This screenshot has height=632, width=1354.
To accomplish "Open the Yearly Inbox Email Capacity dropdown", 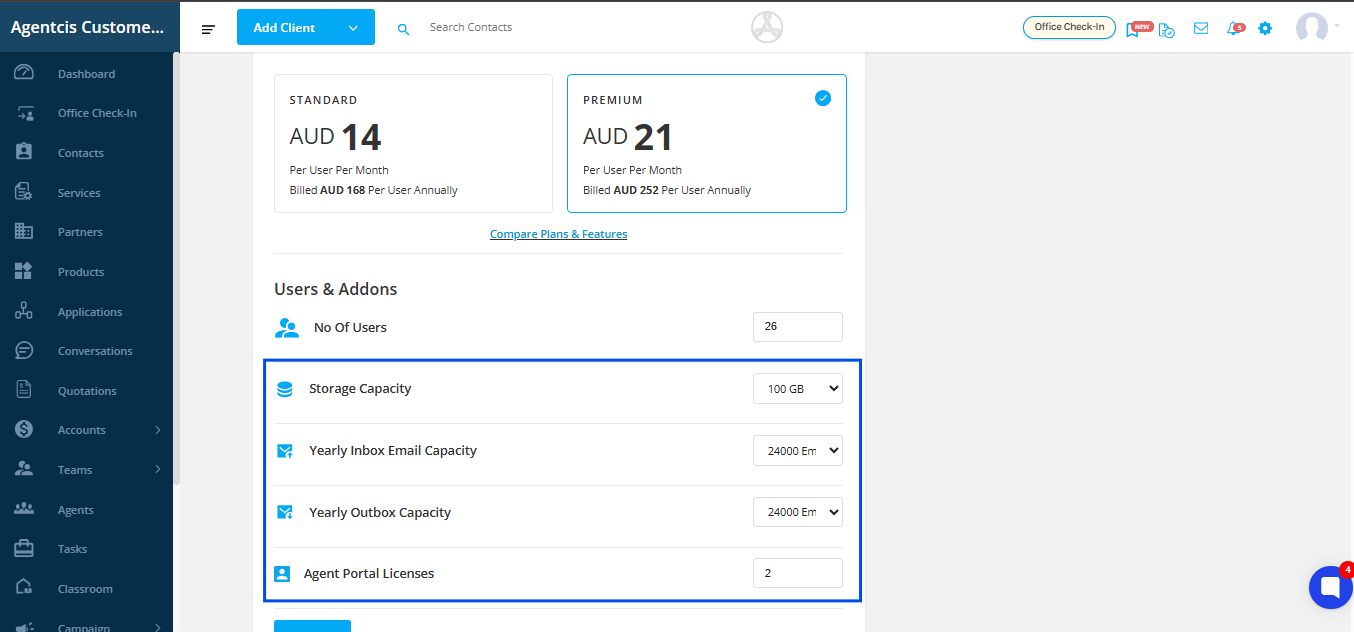I will (797, 451).
